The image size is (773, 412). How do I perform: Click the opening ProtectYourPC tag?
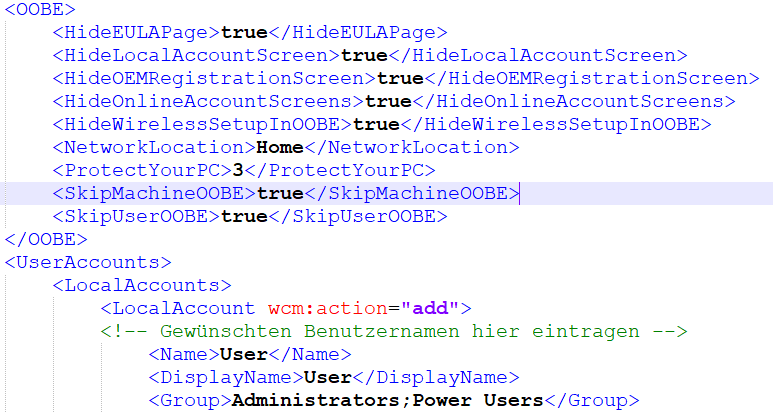(x=142, y=170)
